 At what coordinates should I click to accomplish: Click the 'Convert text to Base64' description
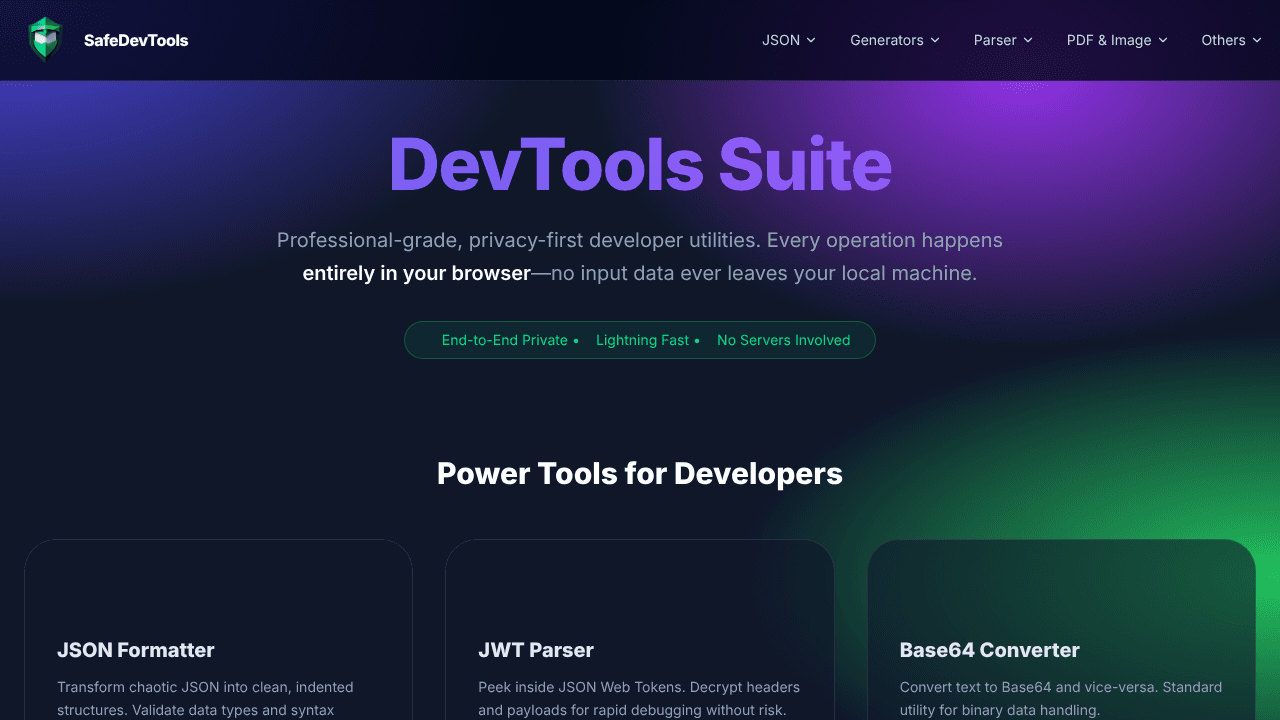pyautogui.click(x=1061, y=698)
